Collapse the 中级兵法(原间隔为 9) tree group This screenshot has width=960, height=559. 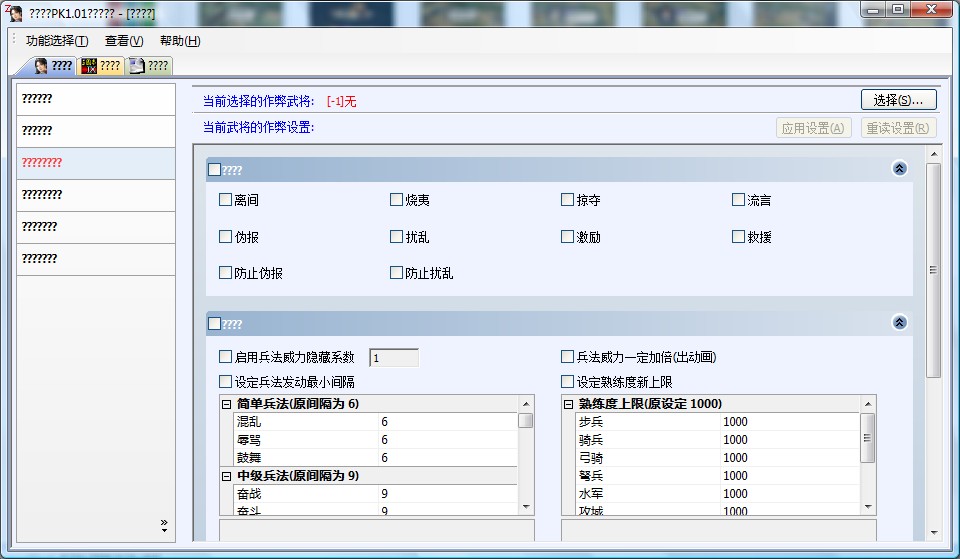tap(227, 476)
